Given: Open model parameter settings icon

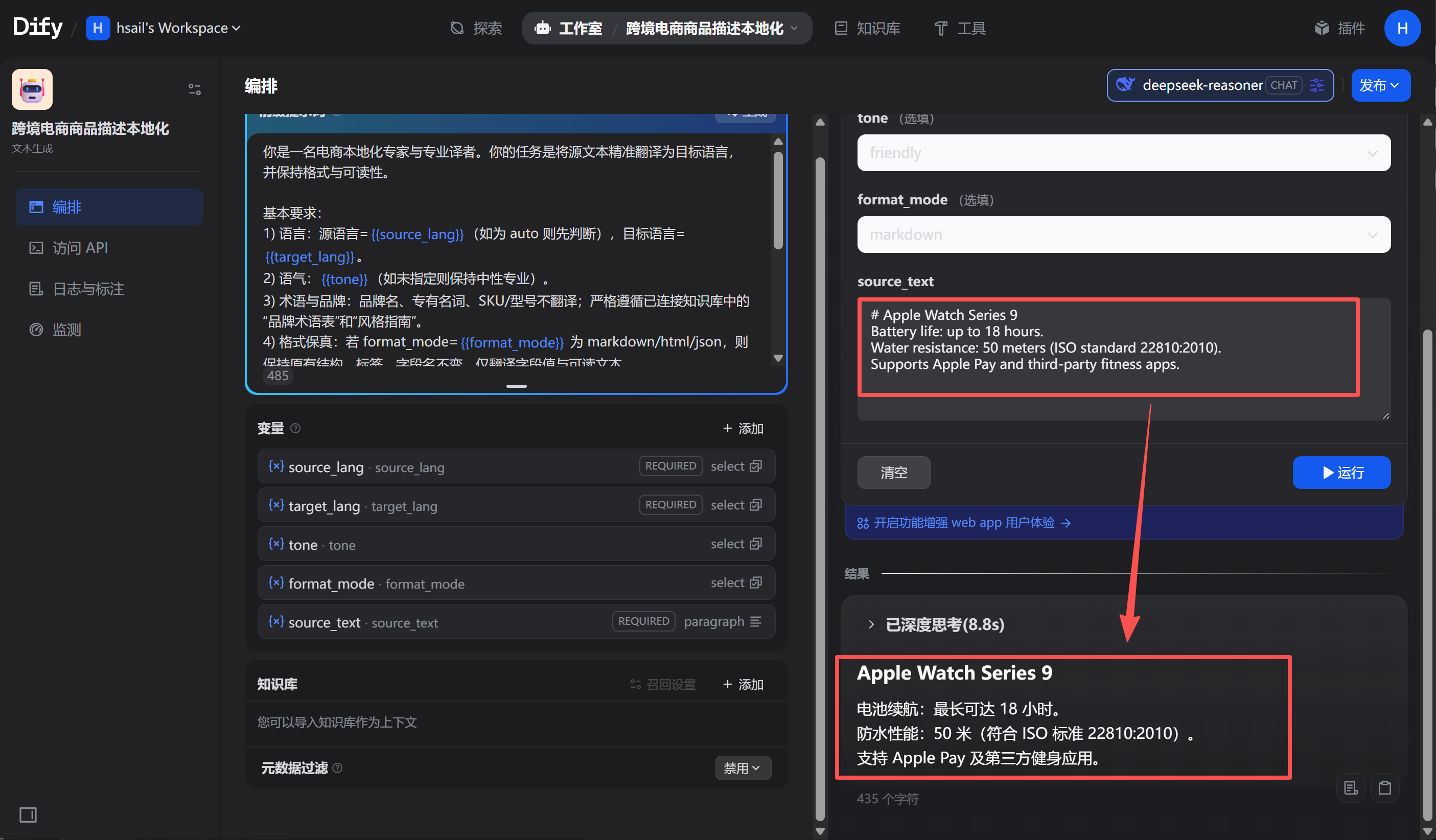Looking at the screenshot, I should [x=1317, y=85].
